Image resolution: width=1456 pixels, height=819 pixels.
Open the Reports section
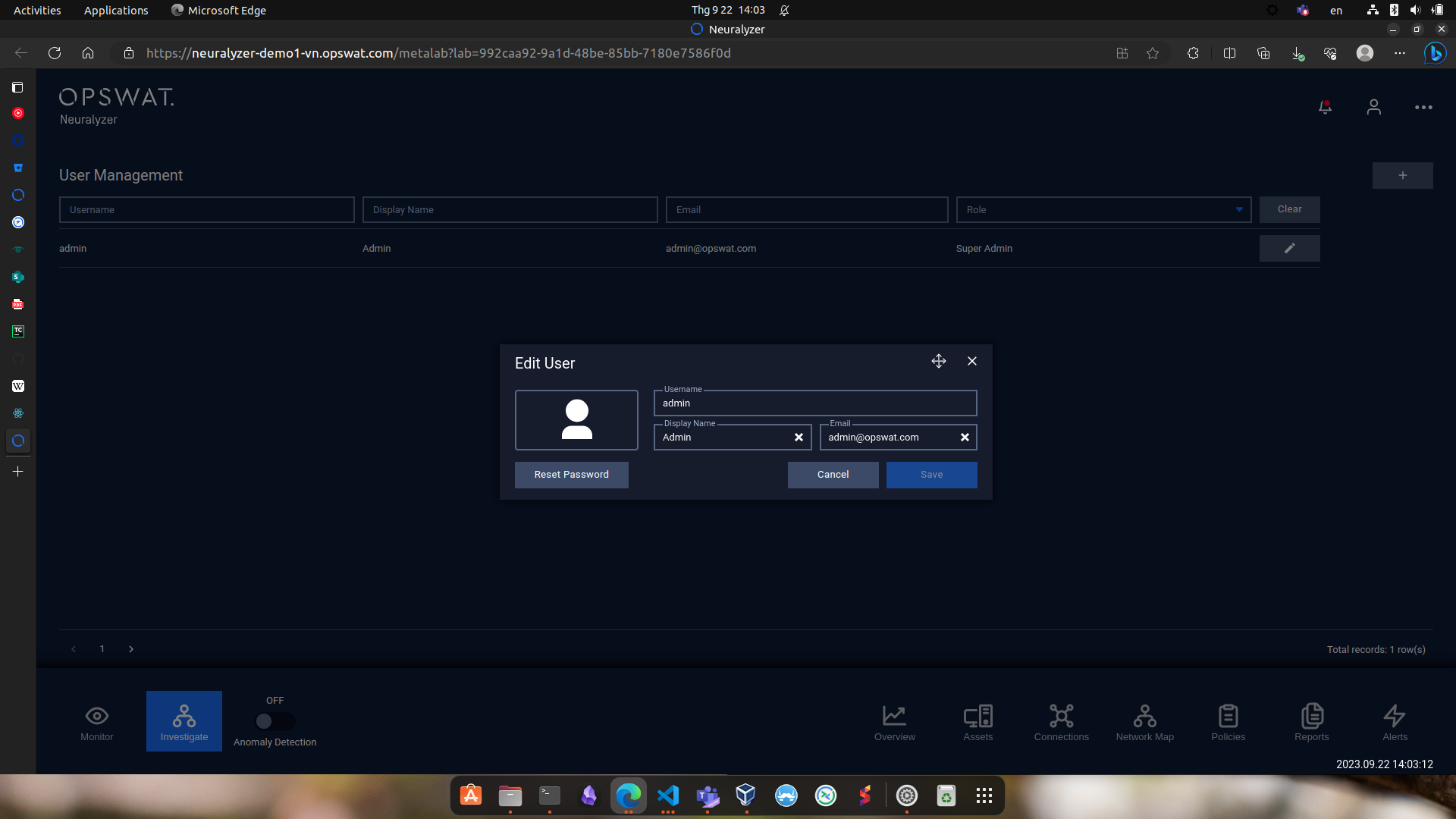point(1312,723)
